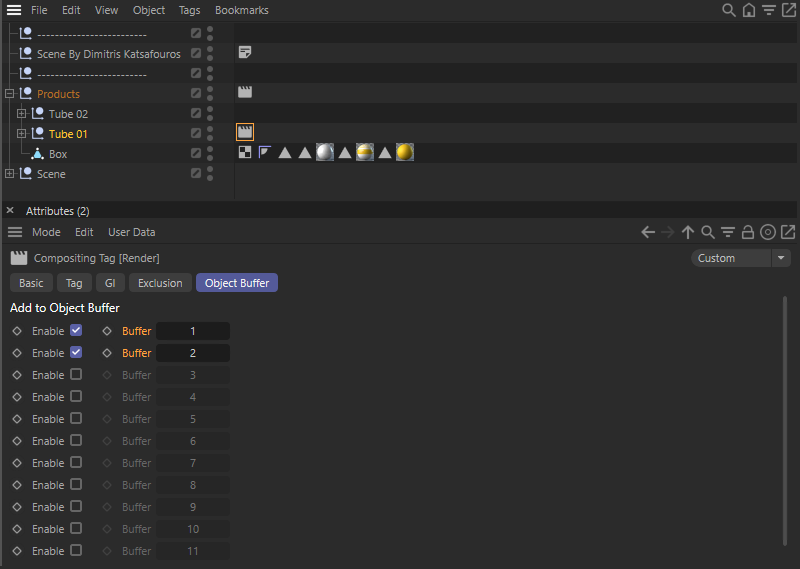Switch to the Exclusion tab

tap(160, 283)
